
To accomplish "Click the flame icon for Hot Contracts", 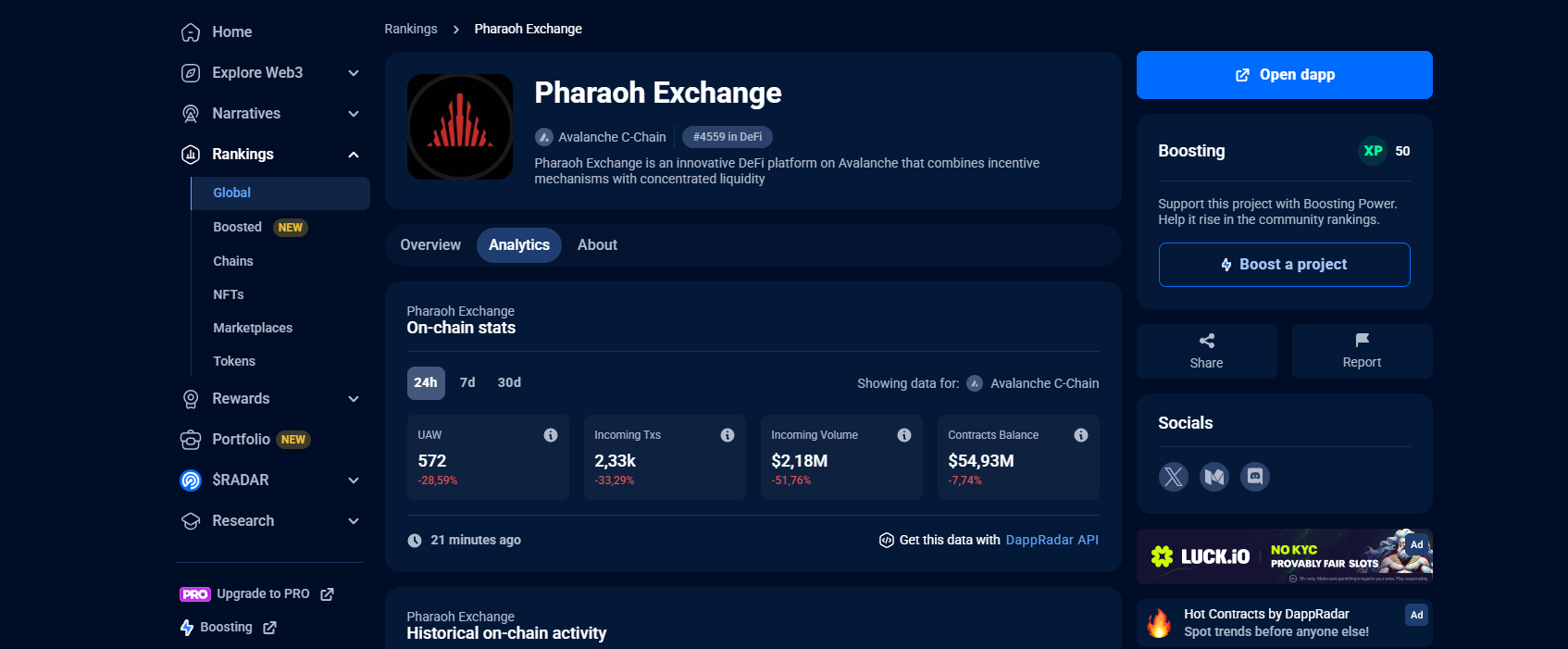I will (1159, 623).
